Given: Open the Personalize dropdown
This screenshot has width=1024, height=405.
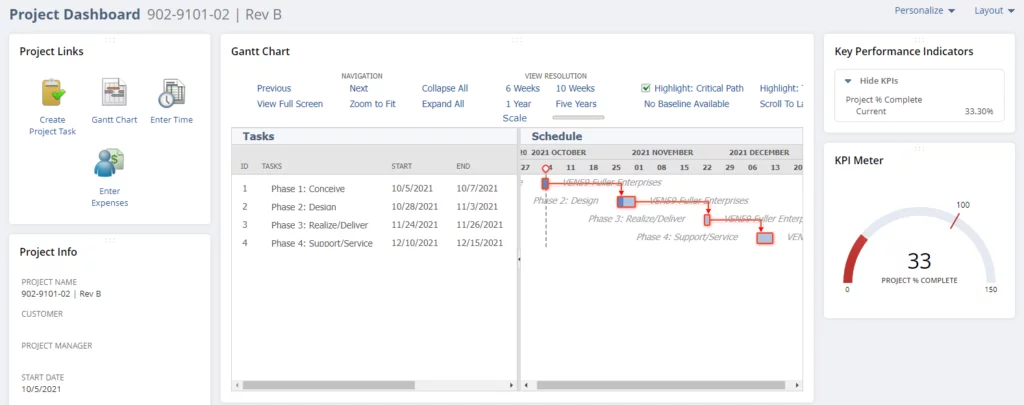Looking at the screenshot, I should 925,10.
